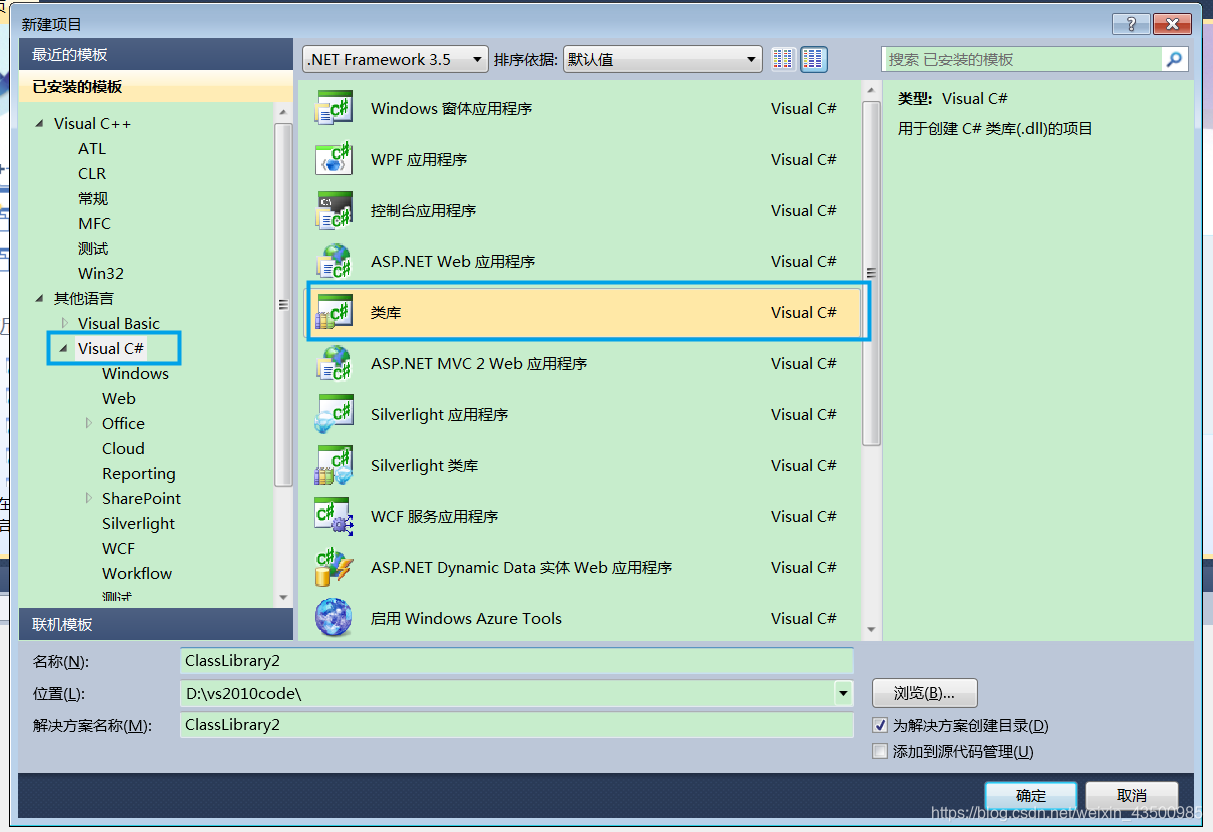Viewport: 1213px width, 832px height.
Task: Click the Windows 窗体应用程序 template icon
Action: click(x=334, y=108)
